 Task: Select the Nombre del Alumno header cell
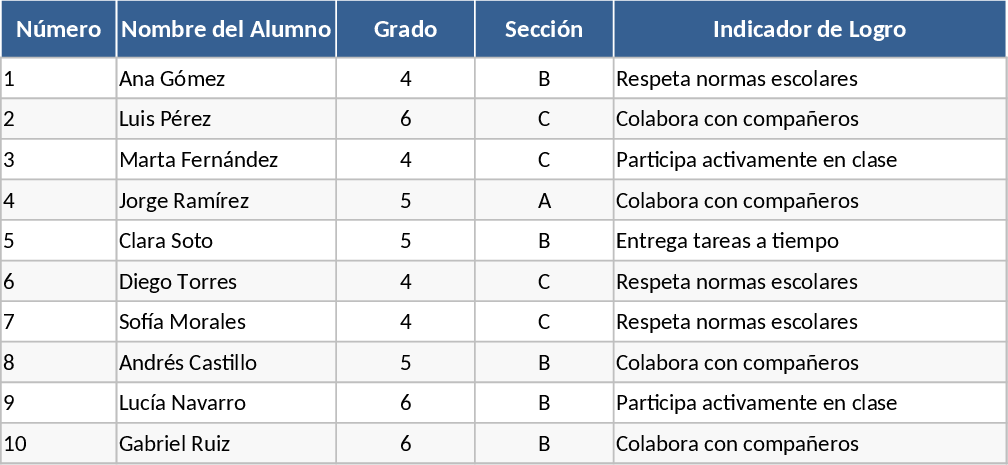click(226, 29)
